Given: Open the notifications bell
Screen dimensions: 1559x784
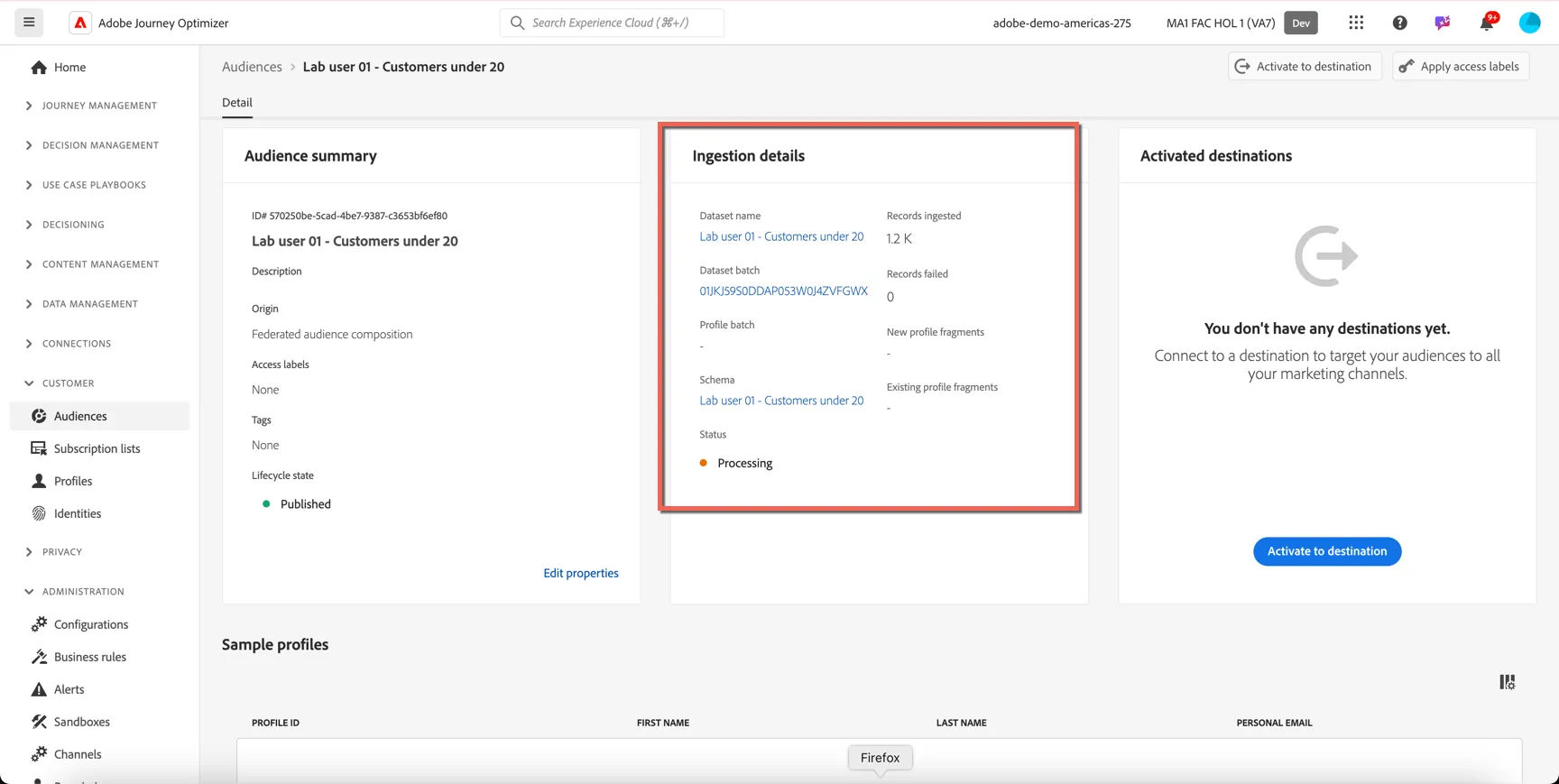Looking at the screenshot, I should 1487,23.
